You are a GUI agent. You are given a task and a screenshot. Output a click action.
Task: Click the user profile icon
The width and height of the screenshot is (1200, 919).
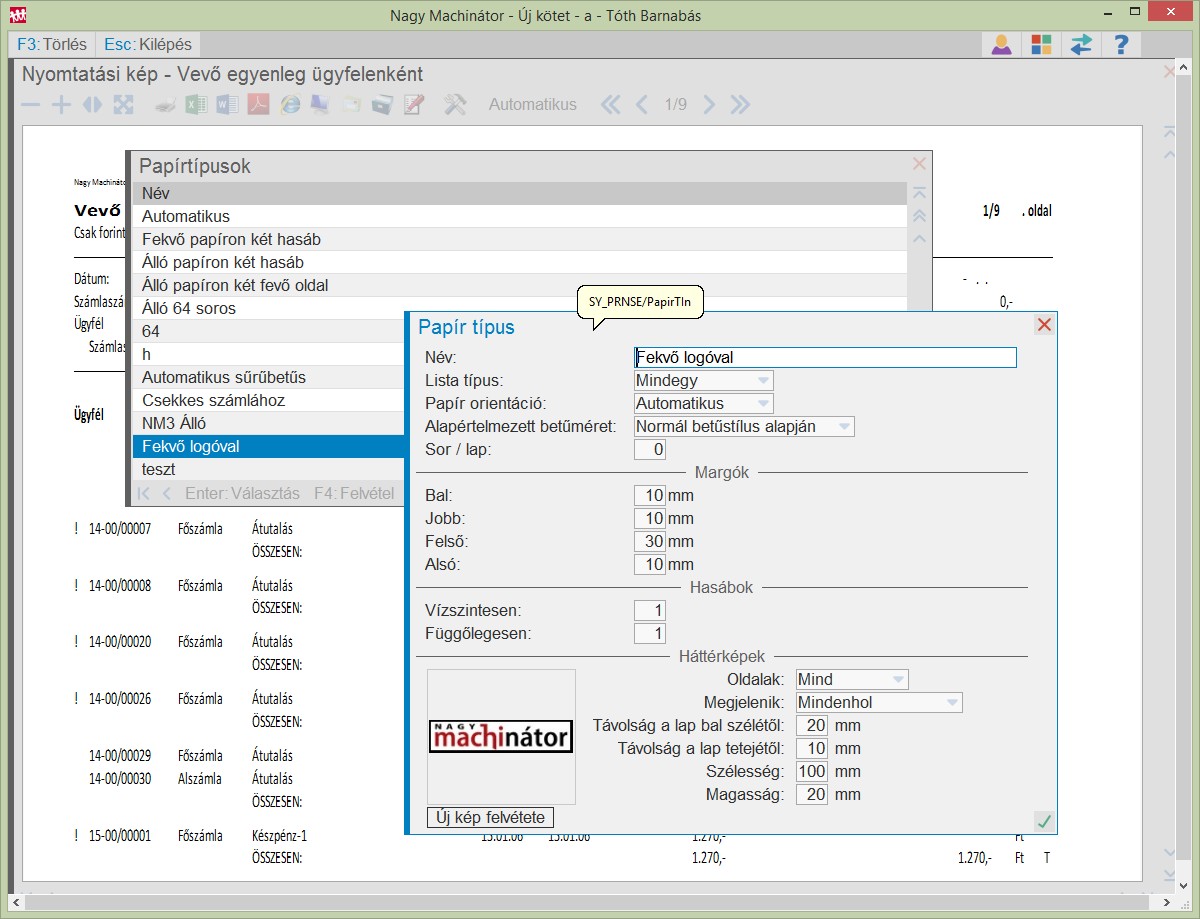[x=1001, y=45]
